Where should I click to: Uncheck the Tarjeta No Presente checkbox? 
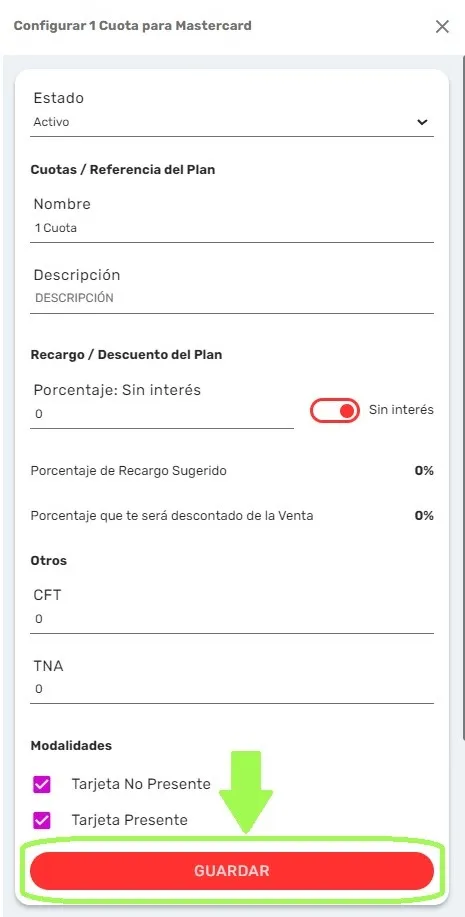42,784
